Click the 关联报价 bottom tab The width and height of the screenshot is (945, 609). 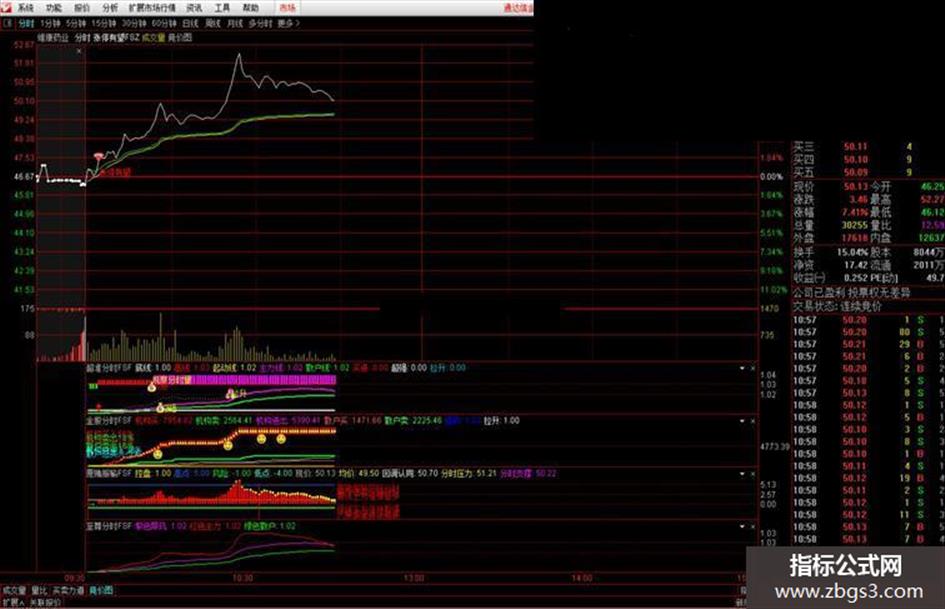coord(45,602)
